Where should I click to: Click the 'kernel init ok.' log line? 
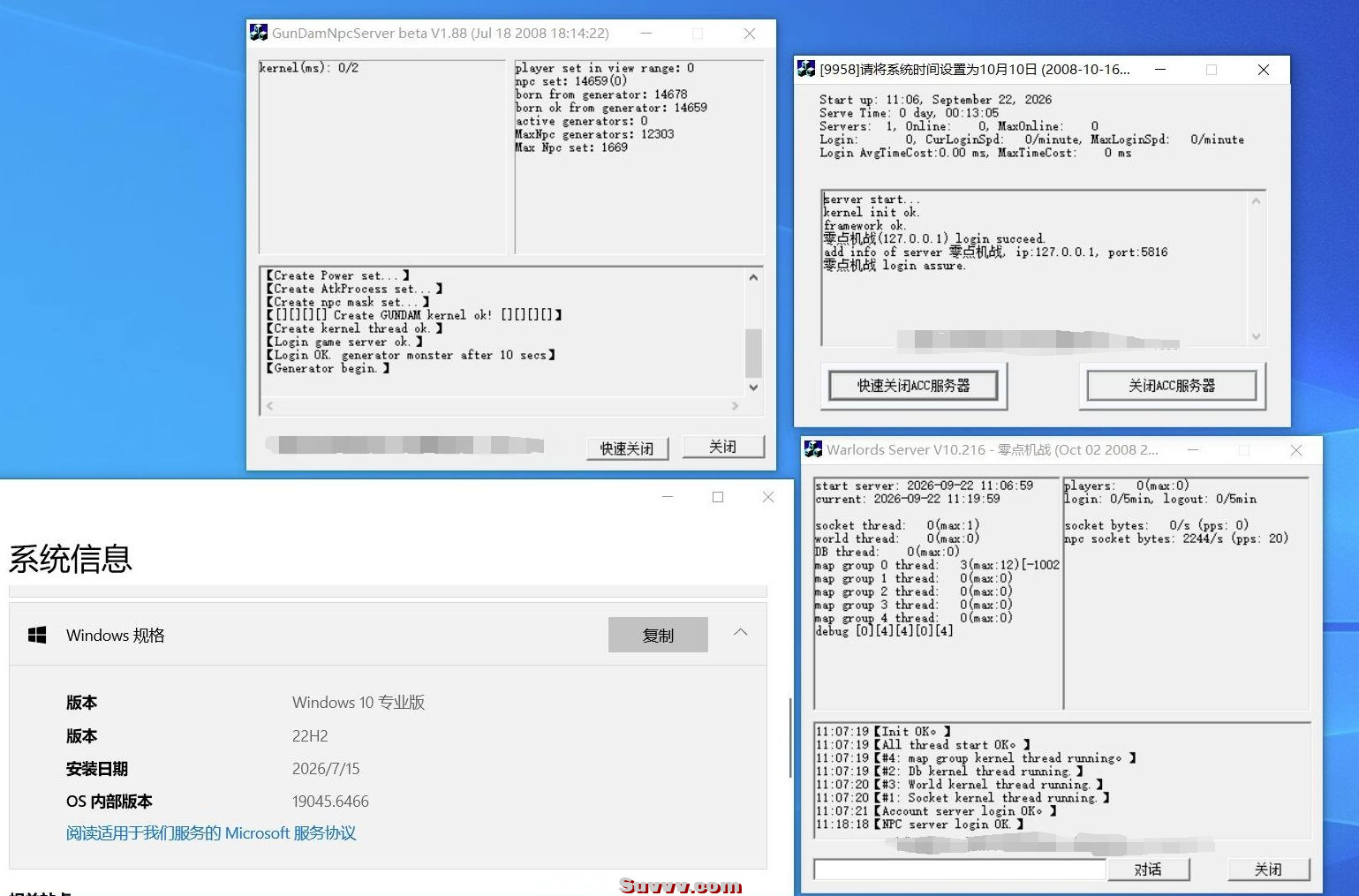tap(872, 213)
